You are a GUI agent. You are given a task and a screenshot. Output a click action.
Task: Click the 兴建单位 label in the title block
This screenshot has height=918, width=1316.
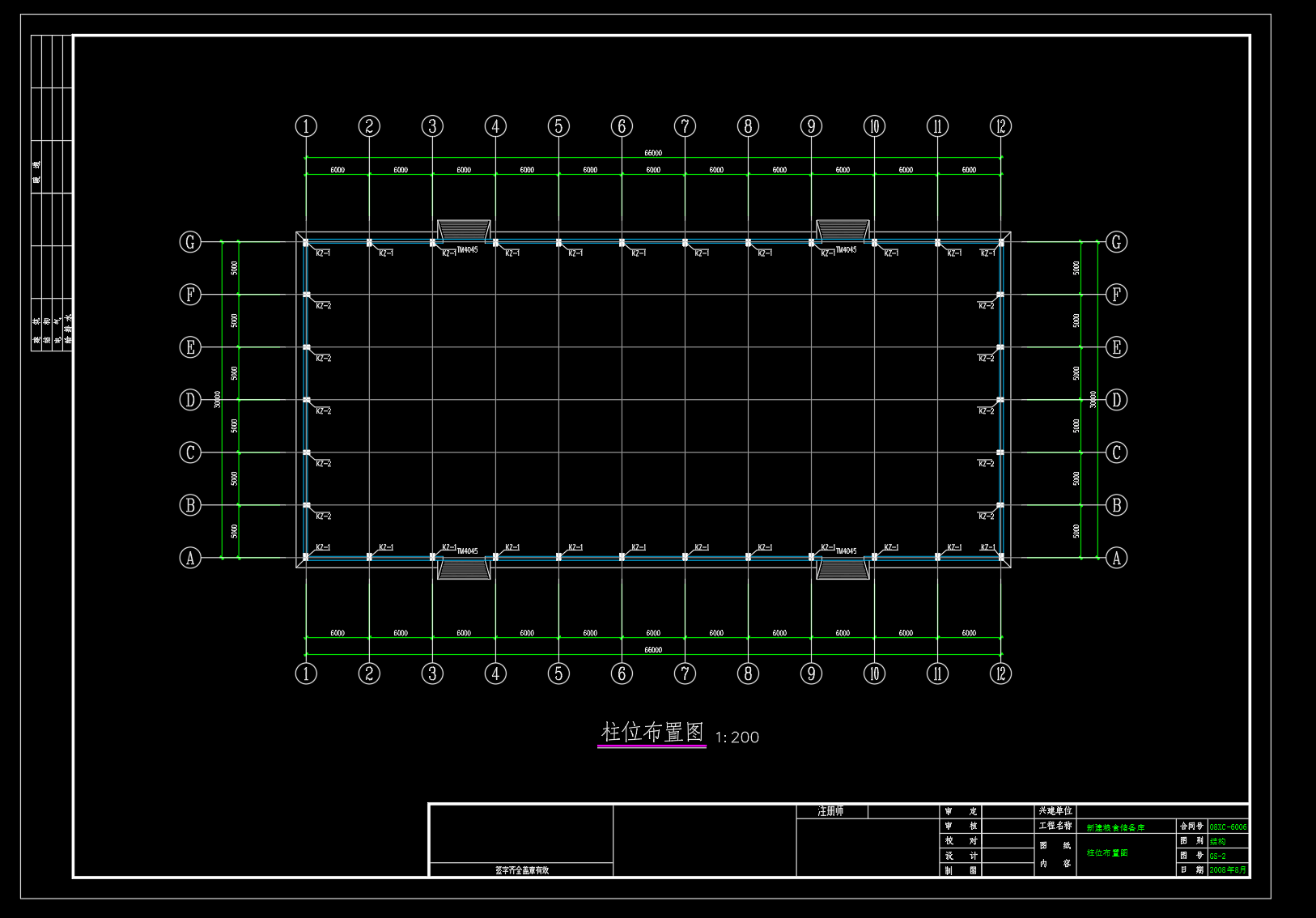click(x=1055, y=811)
